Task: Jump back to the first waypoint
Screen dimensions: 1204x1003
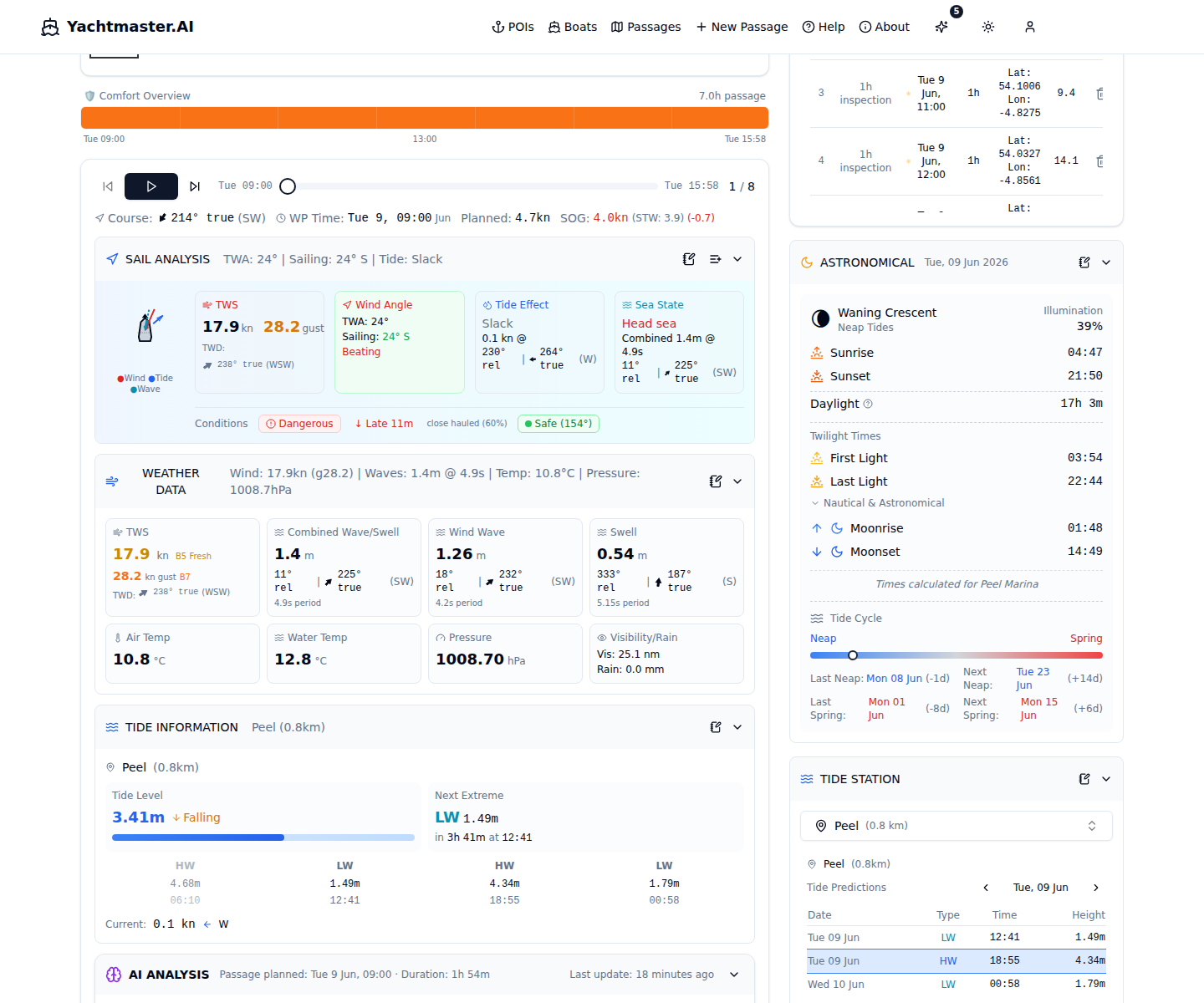Action: click(x=108, y=186)
